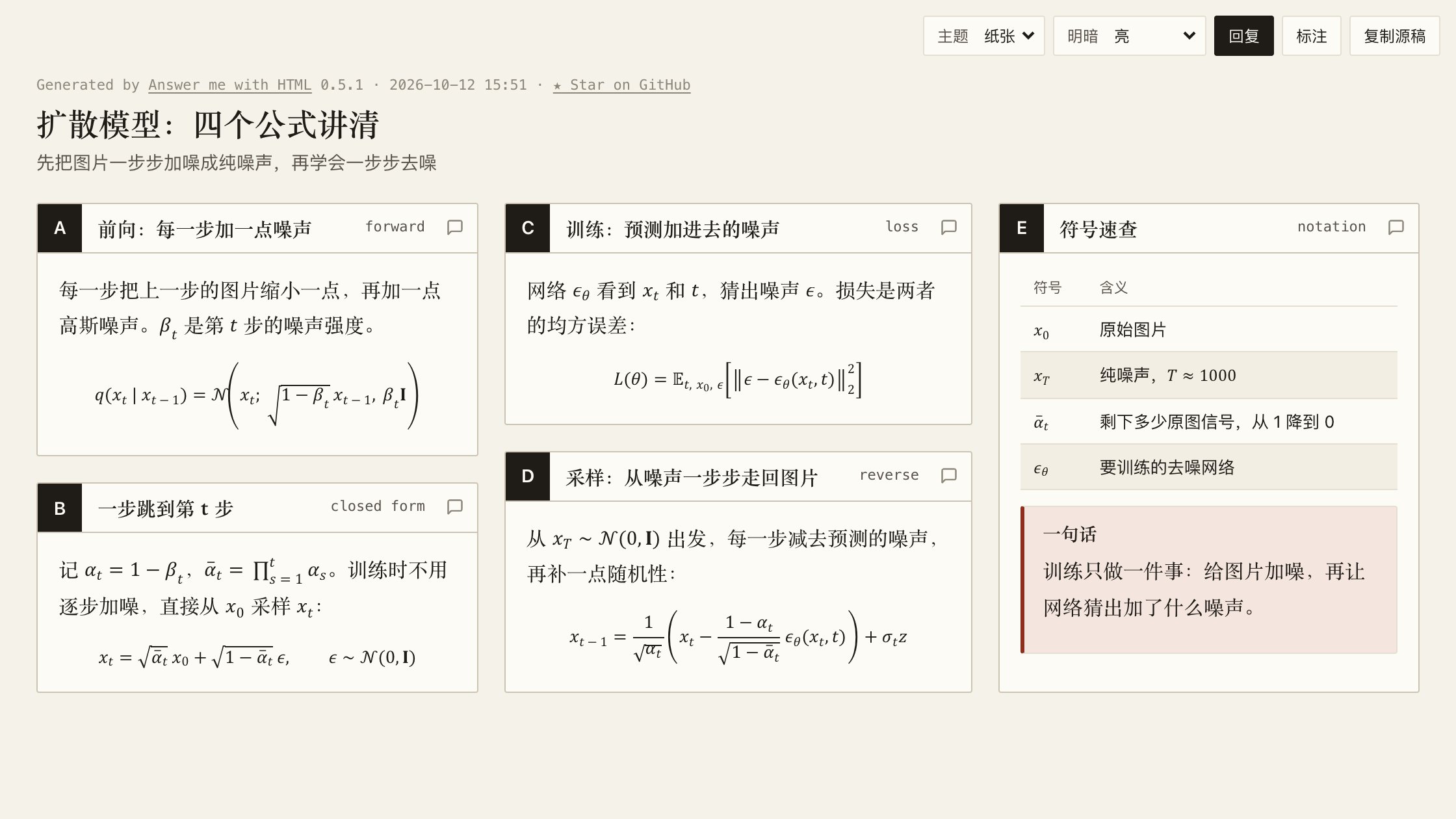Click comment icon on card A forward
Screen dimensions: 1456x819
tap(455, 227)
